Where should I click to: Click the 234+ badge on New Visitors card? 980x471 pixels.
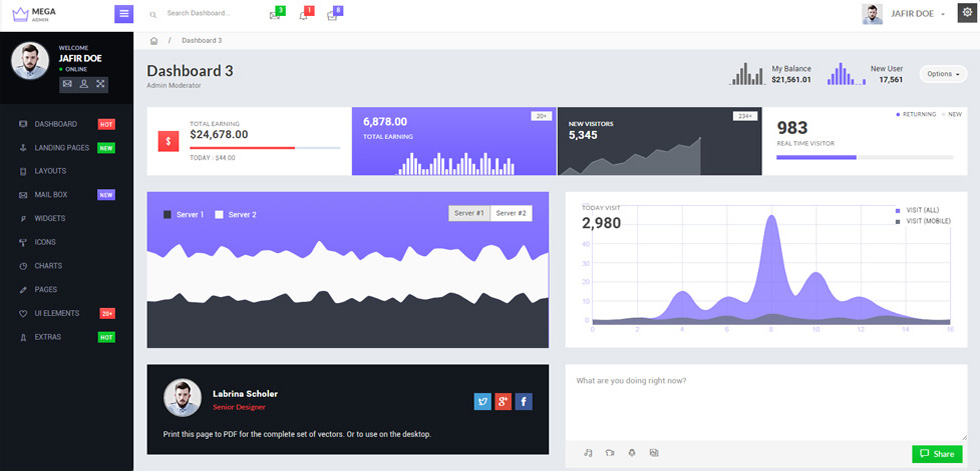click(x=745, y=116)
